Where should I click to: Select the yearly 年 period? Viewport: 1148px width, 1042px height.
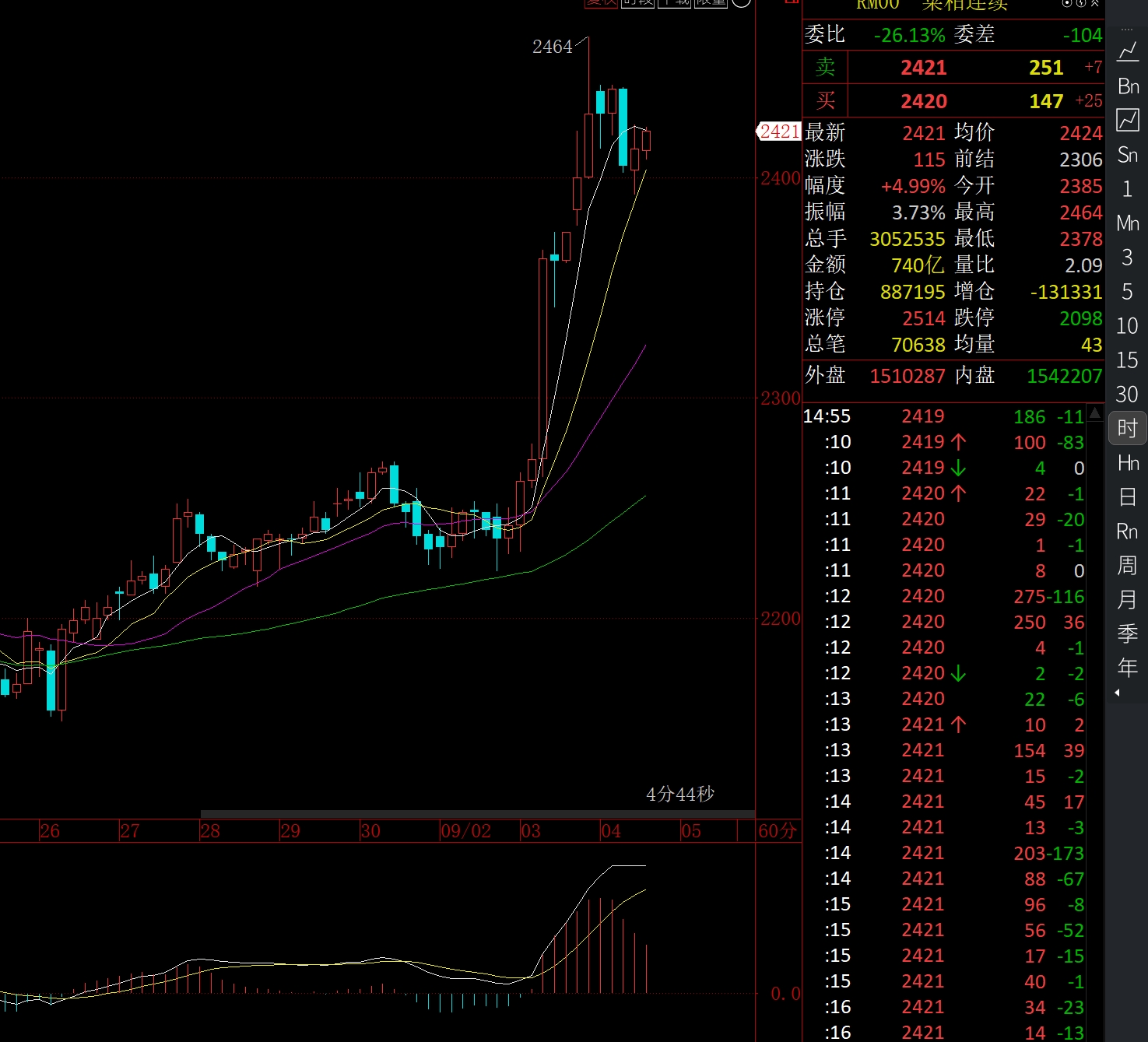(x=1127, y=667)
